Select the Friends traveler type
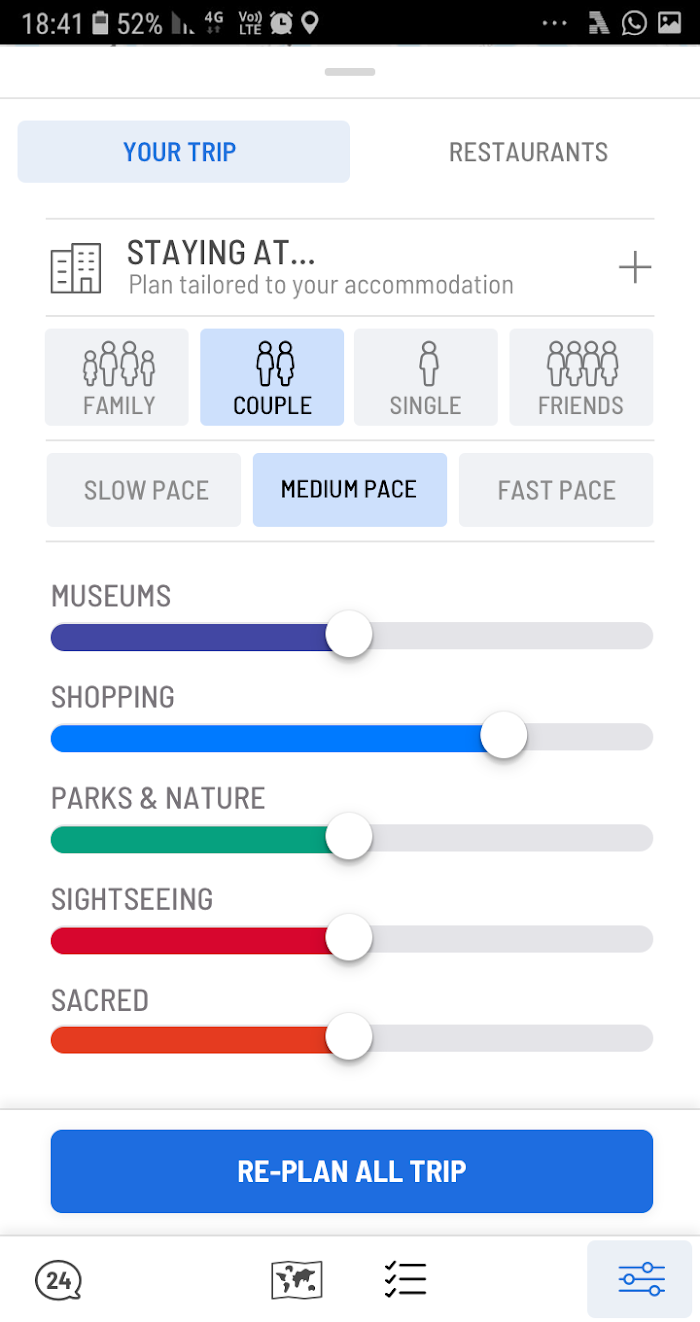Image resolution: width=700 pixels, height=1322 pixels. click(581, 377)
